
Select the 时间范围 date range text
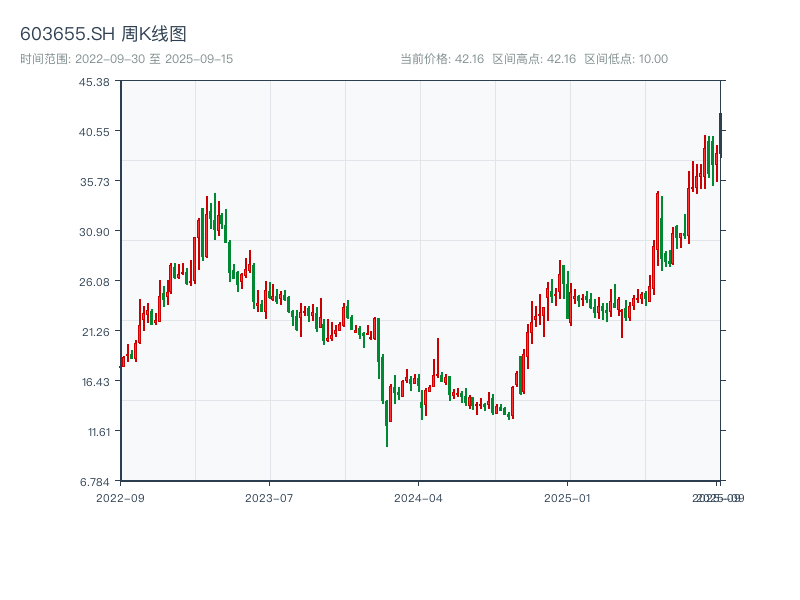126,59
